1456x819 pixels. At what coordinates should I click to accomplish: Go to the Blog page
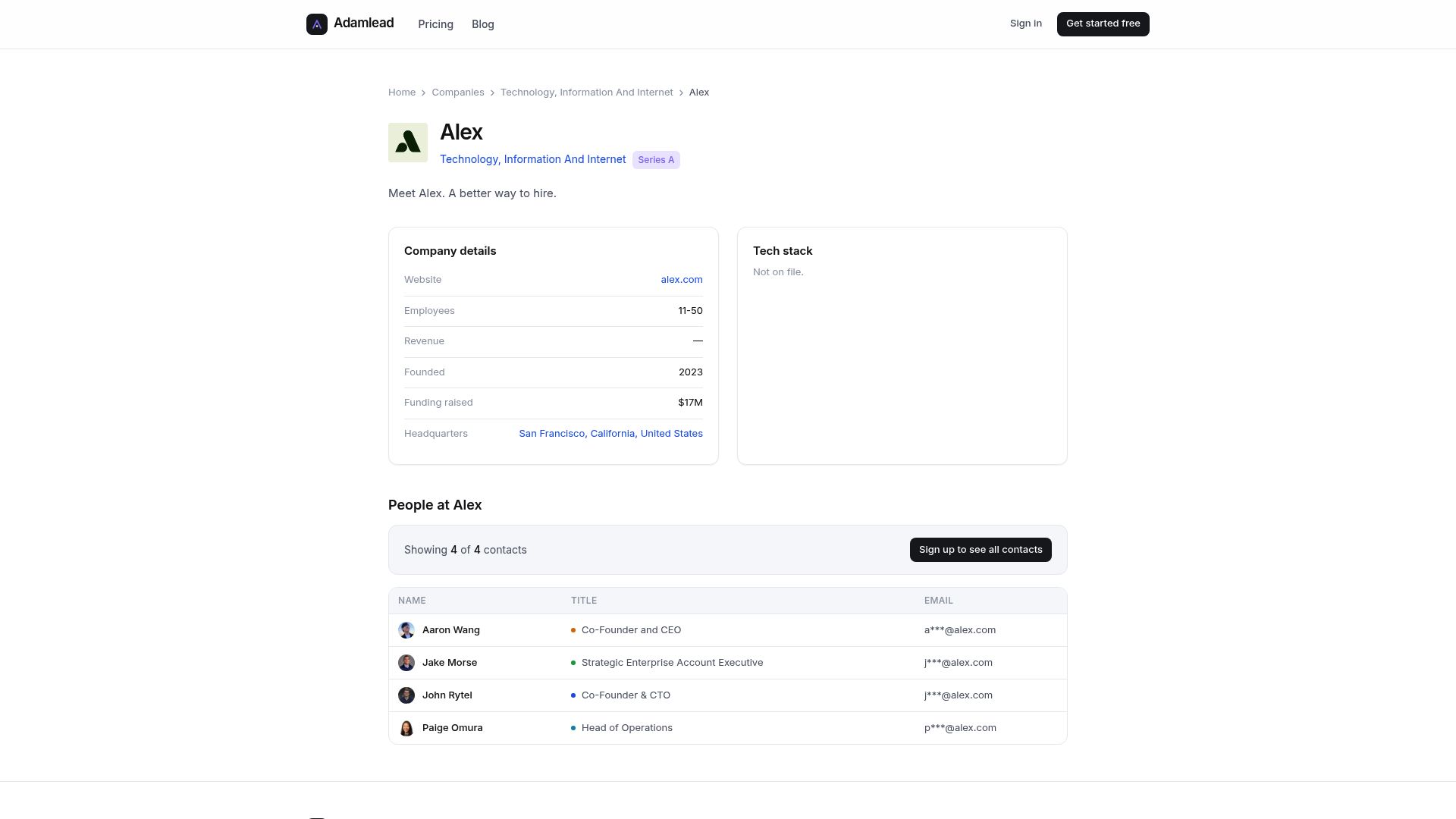[483, 24]
